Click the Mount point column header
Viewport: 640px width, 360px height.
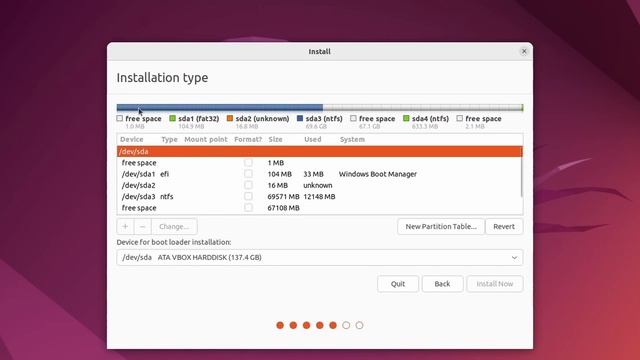click(x=206, y=140)
